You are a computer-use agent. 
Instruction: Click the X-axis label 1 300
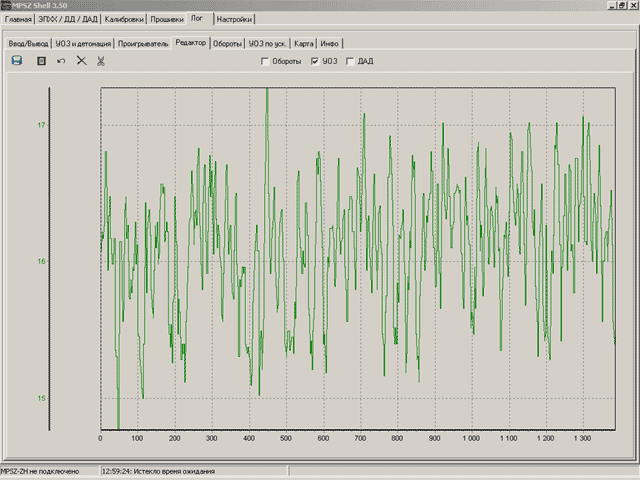582,438
